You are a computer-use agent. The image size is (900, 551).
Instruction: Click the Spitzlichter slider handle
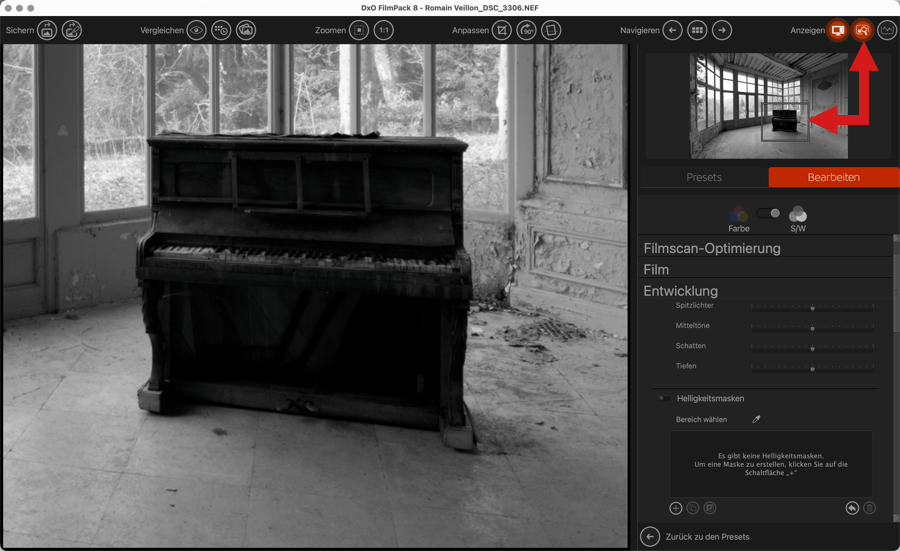tap(812, 308)
